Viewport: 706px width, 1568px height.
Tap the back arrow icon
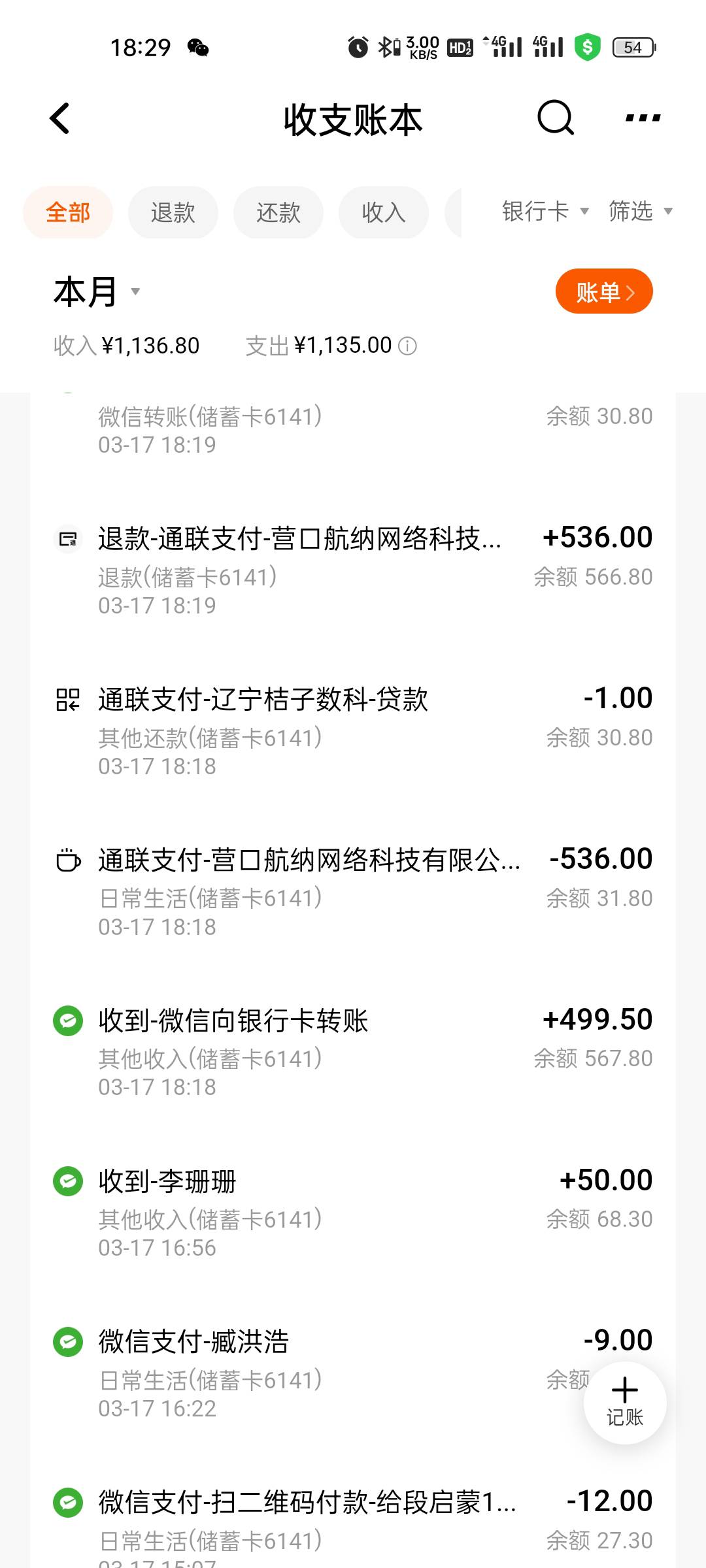[60, 119]
